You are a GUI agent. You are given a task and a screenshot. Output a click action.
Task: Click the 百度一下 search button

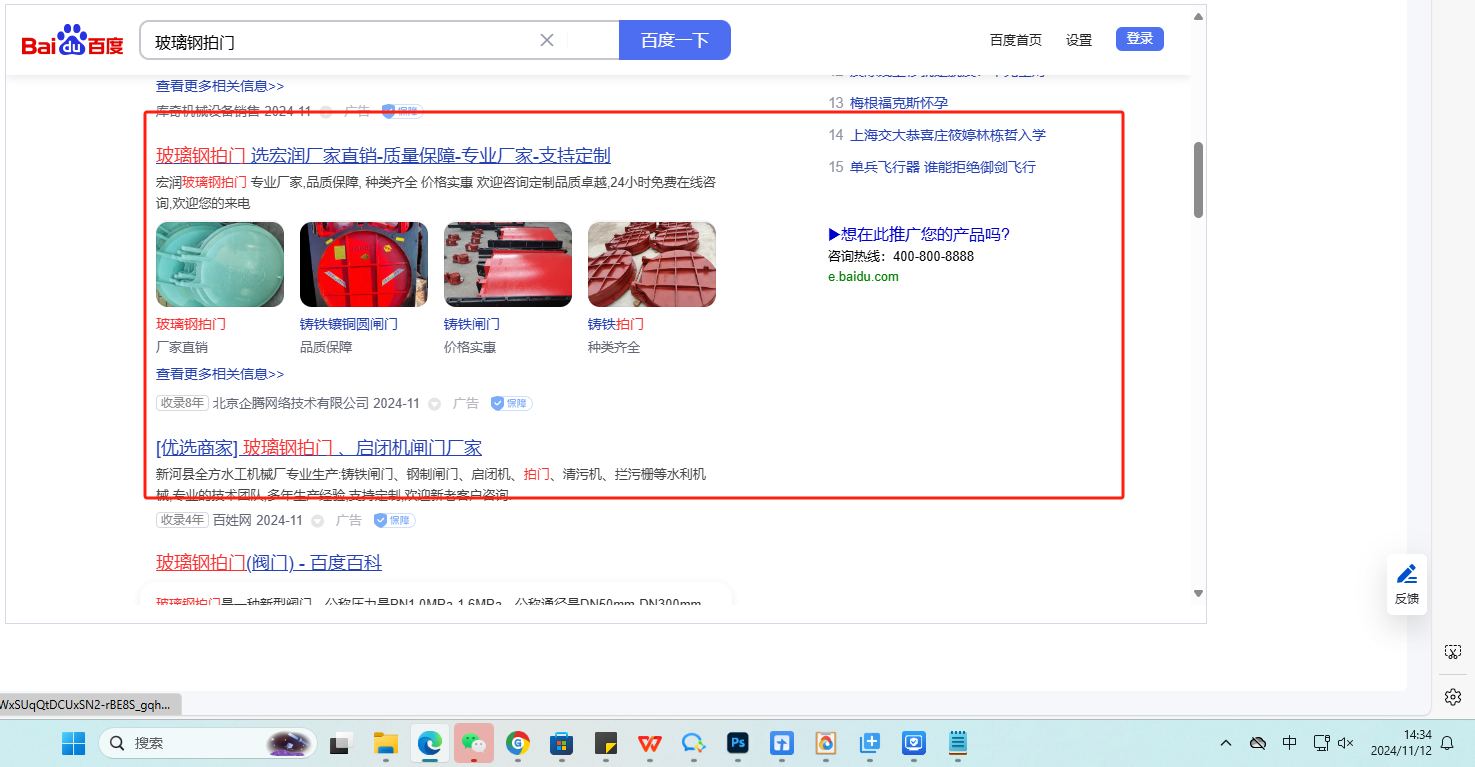click(x=675, y=40)
